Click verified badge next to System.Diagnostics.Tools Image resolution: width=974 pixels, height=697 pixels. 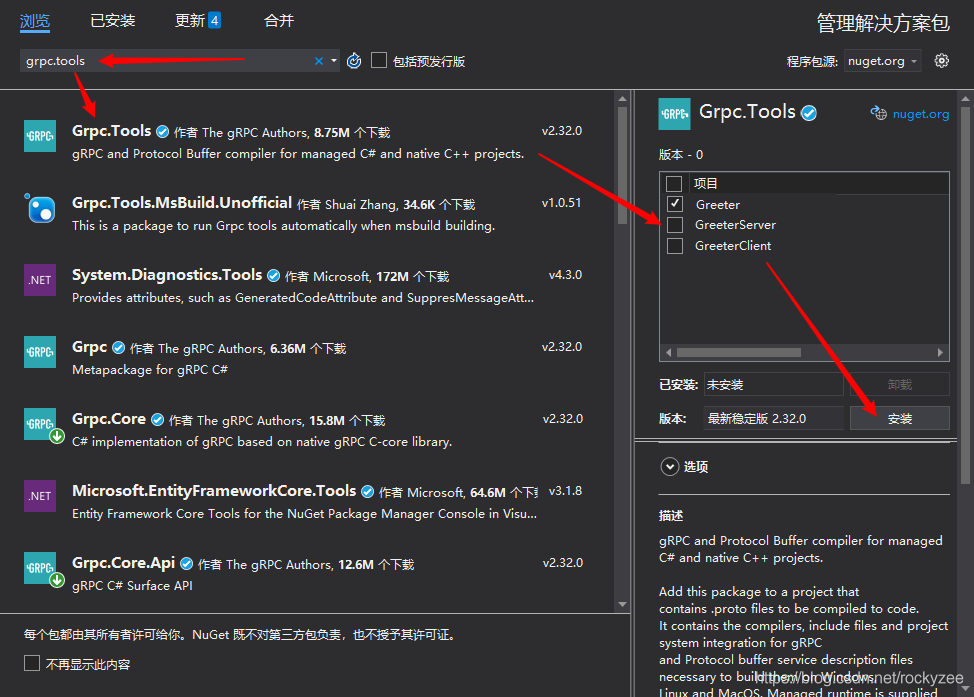[273, 275]
